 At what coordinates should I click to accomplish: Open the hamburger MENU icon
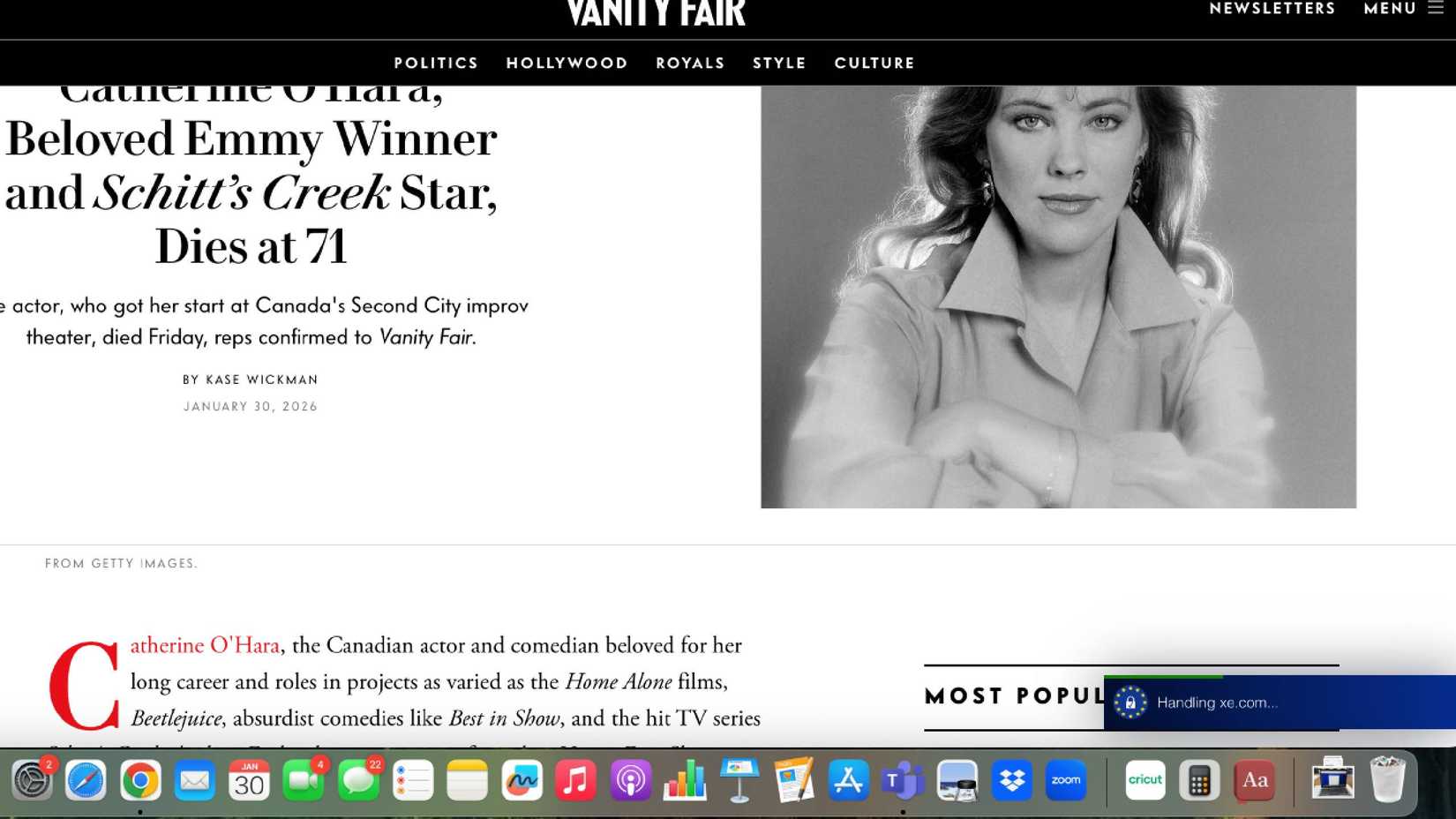(x=1436, y=8)
